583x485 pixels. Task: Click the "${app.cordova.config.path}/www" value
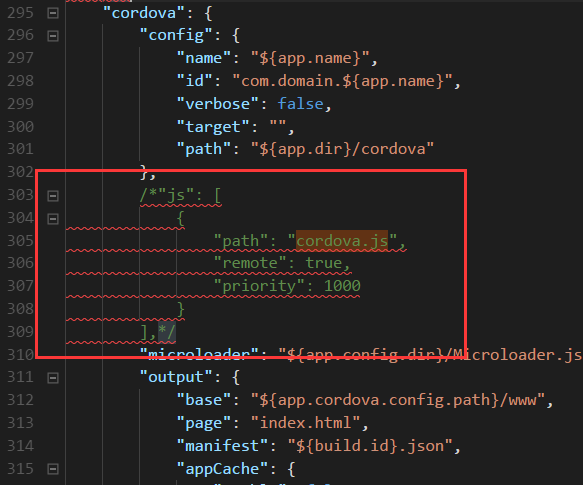tap(398, 400)
